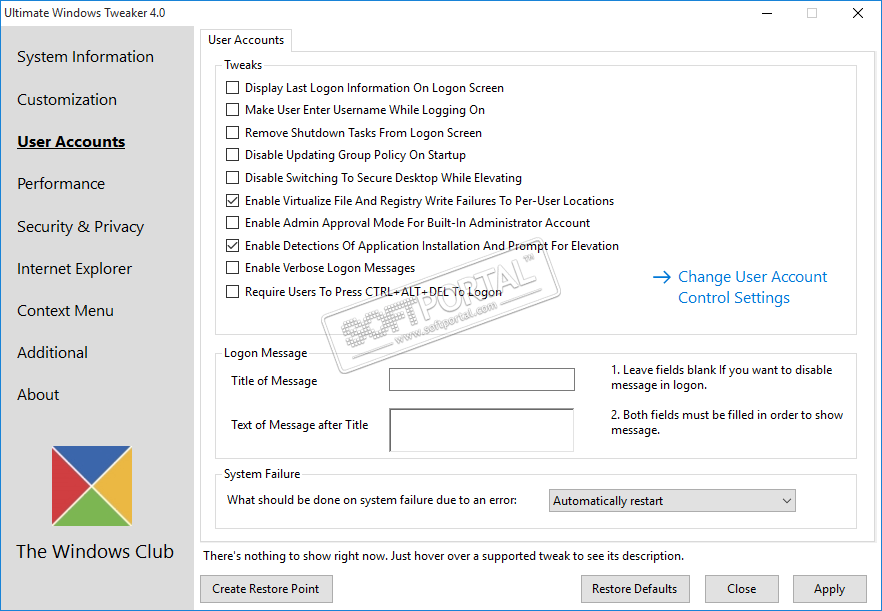Tick Remove Shutdown Tasks From Logon Screen
The height and width of the screenshot is (611, 882).
(x=232, y=133)
